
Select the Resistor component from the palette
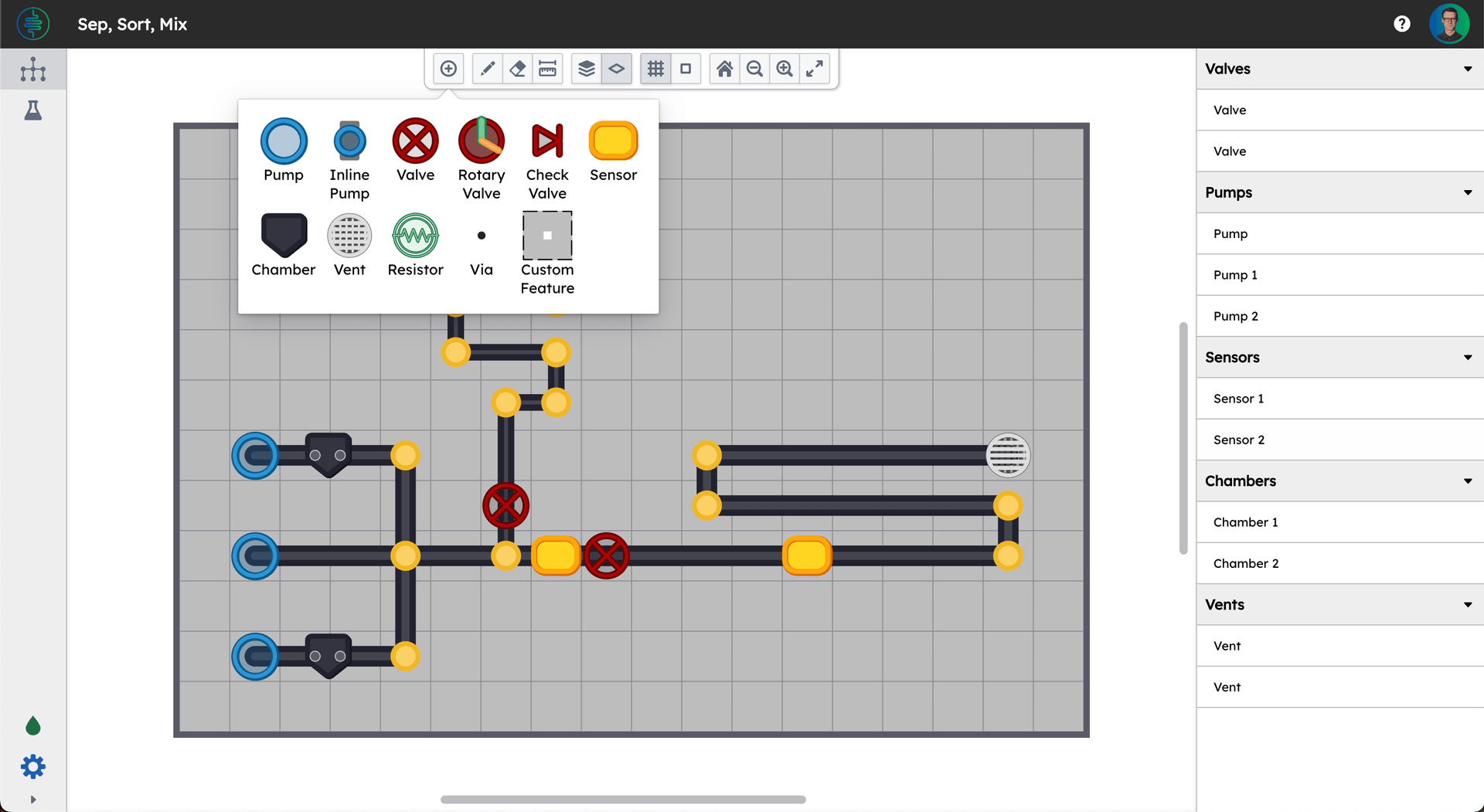pyautogui.click(x=415, y=236)
